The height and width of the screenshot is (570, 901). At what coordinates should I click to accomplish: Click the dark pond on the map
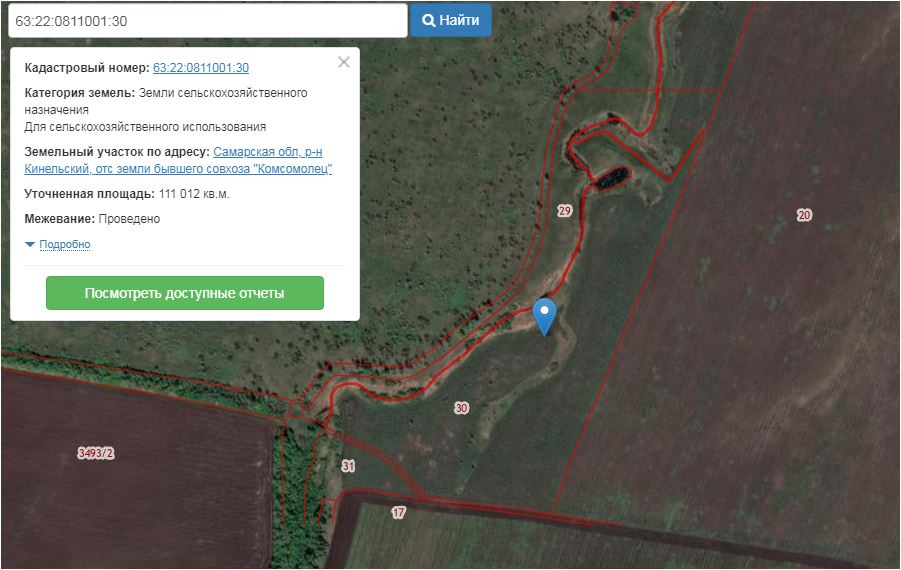coord(613,178)
